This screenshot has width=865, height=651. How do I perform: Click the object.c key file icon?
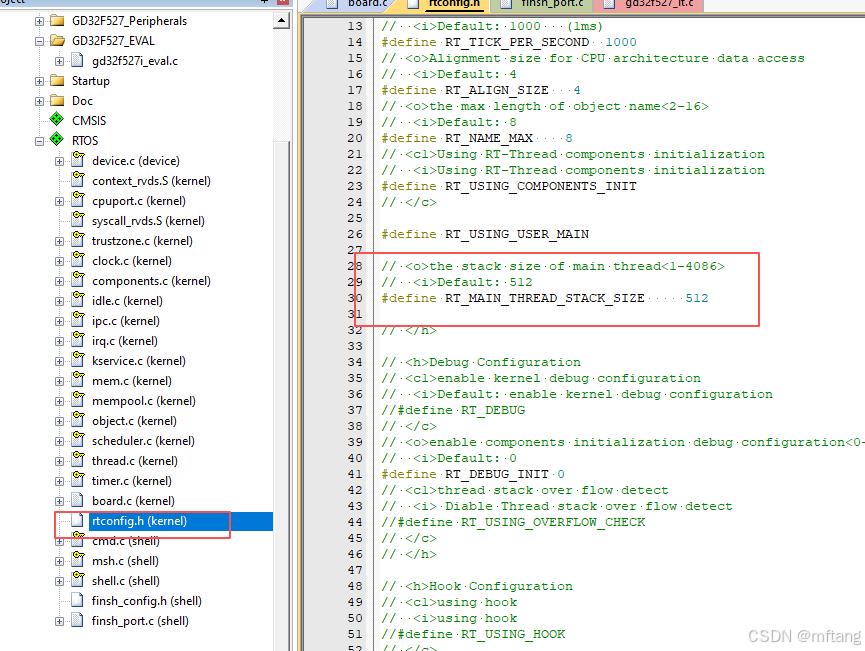click(78, 419)
